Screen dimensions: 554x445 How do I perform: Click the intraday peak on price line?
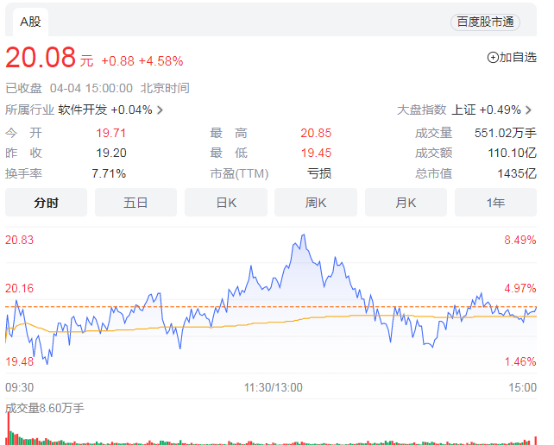[x=303, y=235]
